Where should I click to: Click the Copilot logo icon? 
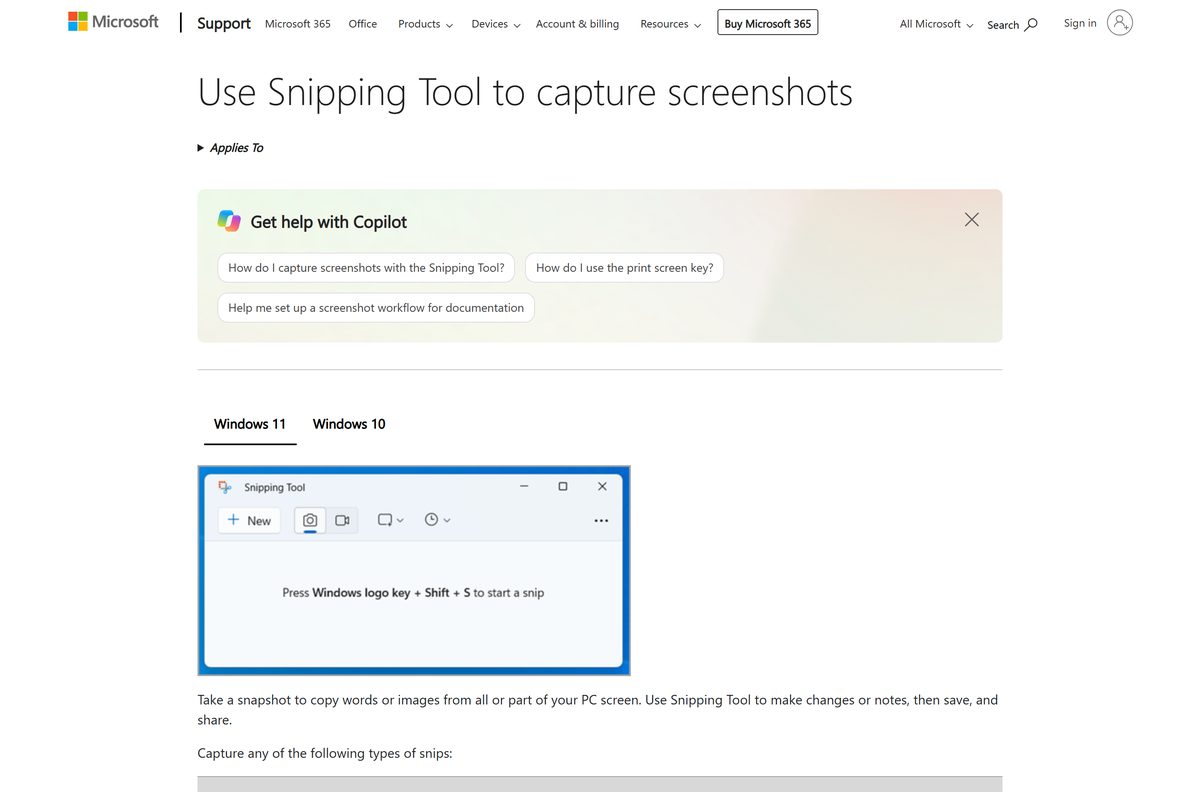click(x=229, y=221)
